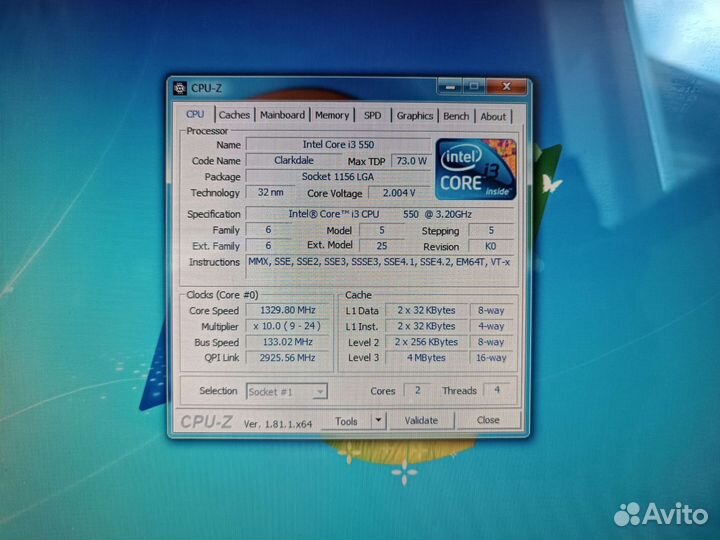Click the L1 Inst. associativity '4-way'
The width and height of the screenshot is (720, 540).
coord(491,326)
